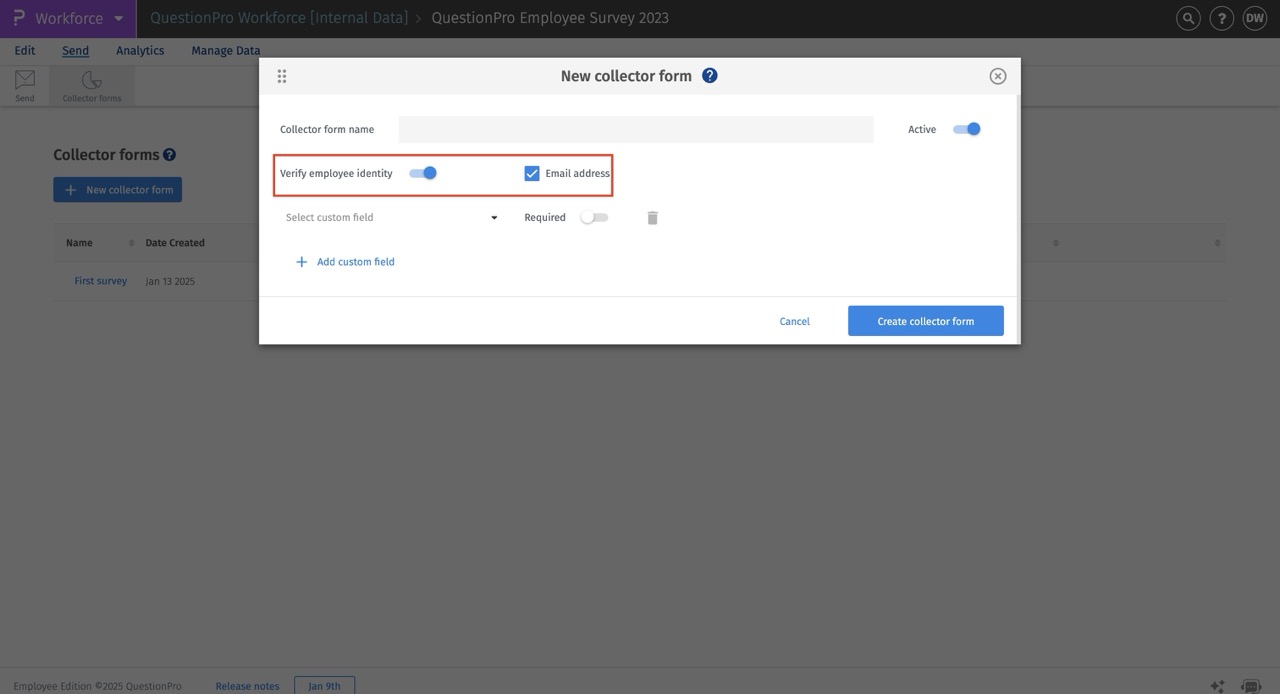Screen dimensions: 1280x694
Task: Click the Send envelope icon
Action: pyautogui.click(x=25, y=80)
